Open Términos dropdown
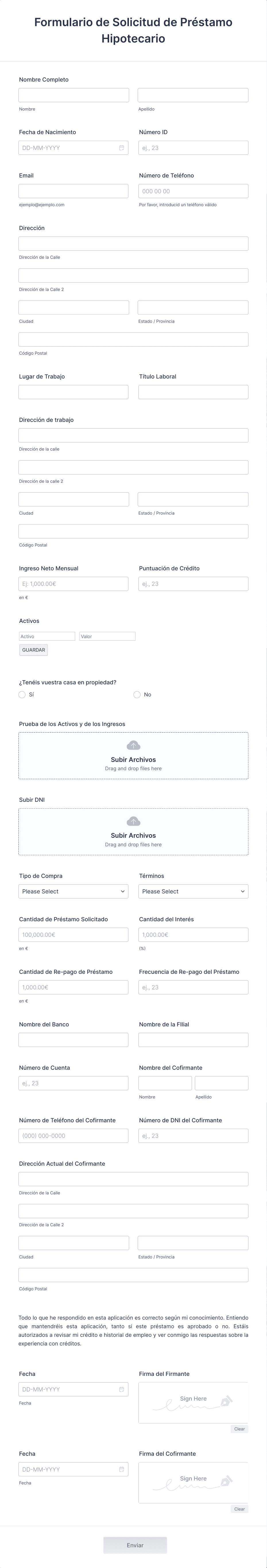The height and width of the screenshot is (1568, 267). 194,892
